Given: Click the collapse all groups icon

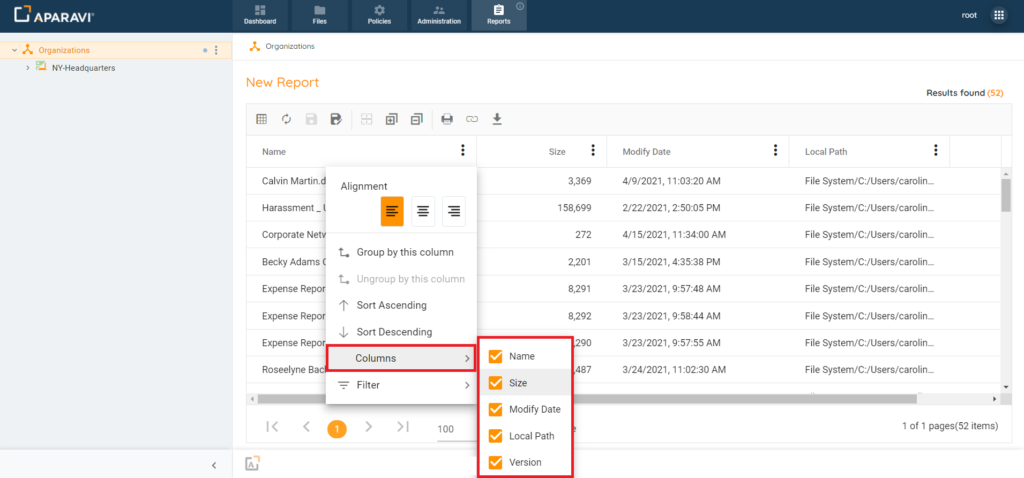Looking at the screenshot, I should pos(417,119).
